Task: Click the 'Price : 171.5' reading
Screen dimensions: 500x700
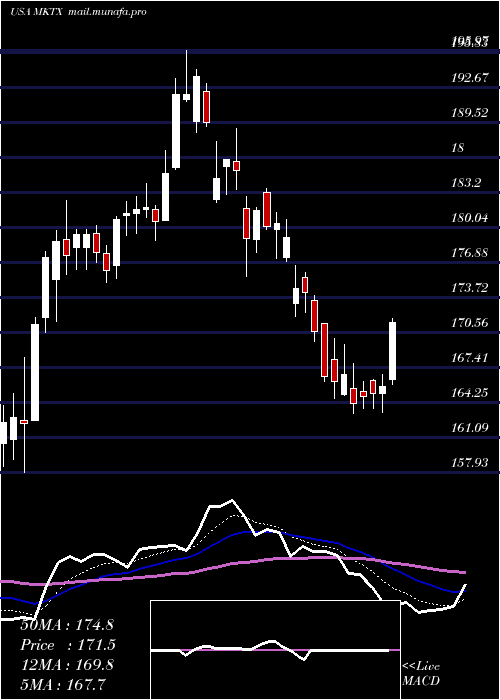Action: (68, 645)
